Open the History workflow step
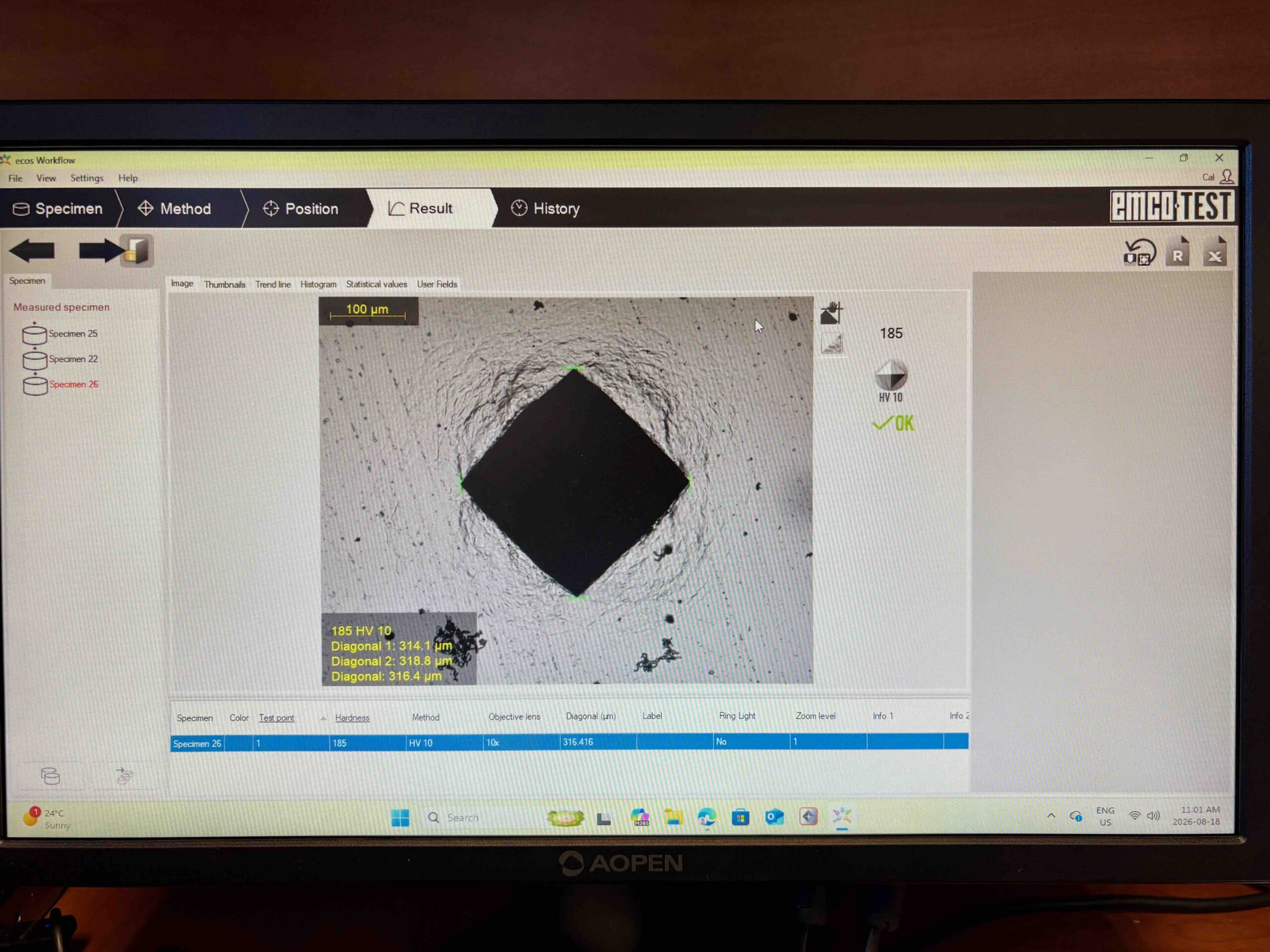1270x952 pixels. pos(546,208)
